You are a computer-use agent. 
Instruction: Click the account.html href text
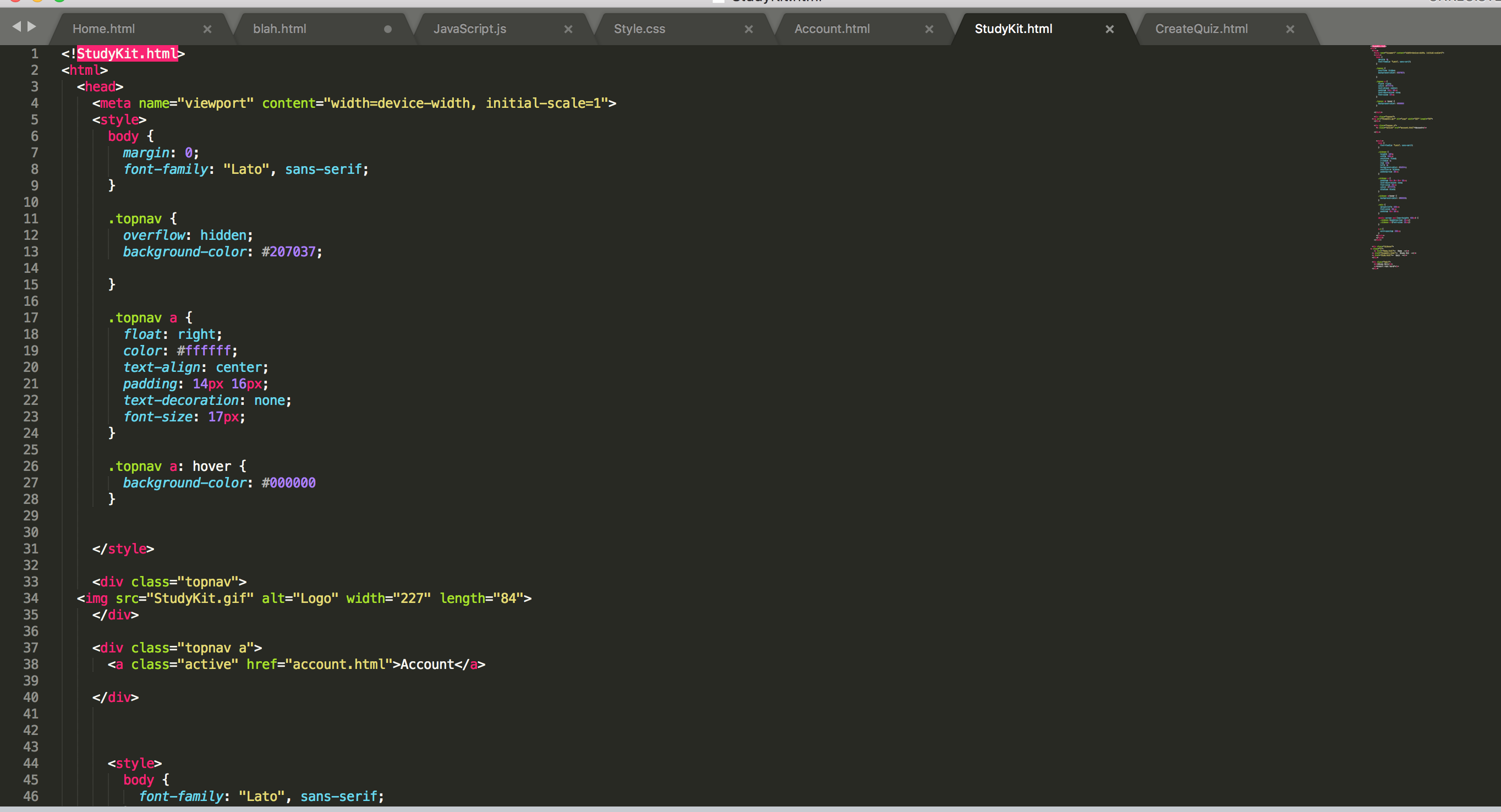[x=338, y=664]
